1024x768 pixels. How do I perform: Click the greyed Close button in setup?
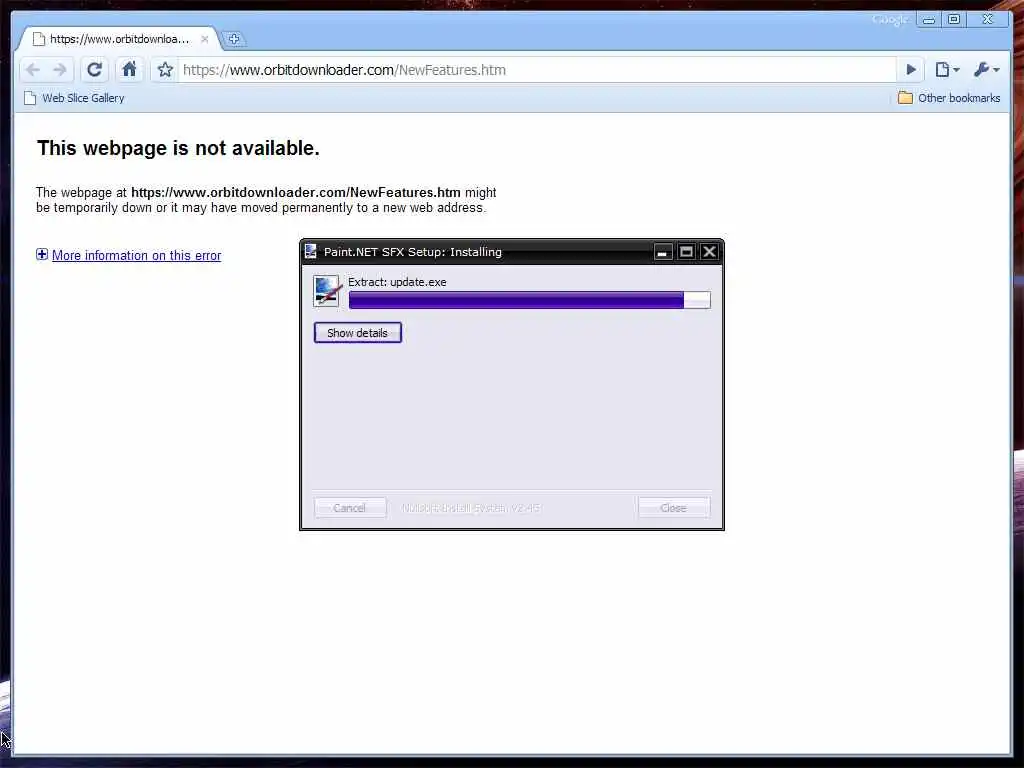click(x=673, y=507)
